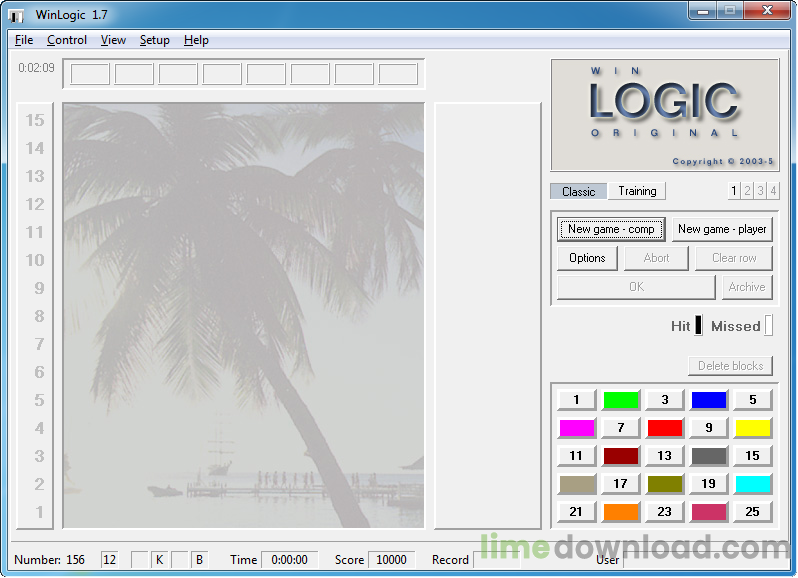Screen dimensions: 798x578
Task: Select the orange color block
Action: coord(620,512)
